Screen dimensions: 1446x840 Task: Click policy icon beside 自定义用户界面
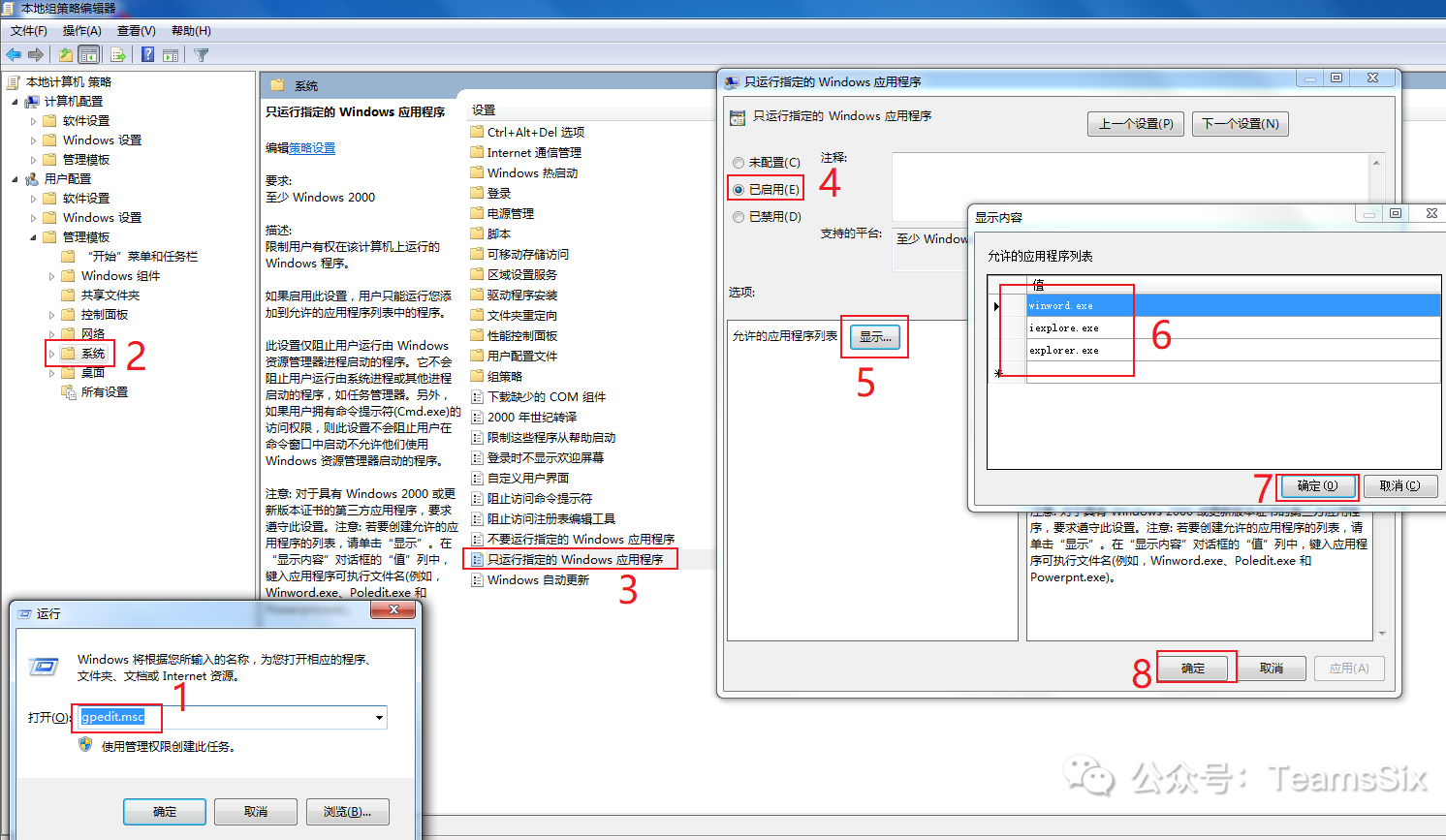point(477,478)
